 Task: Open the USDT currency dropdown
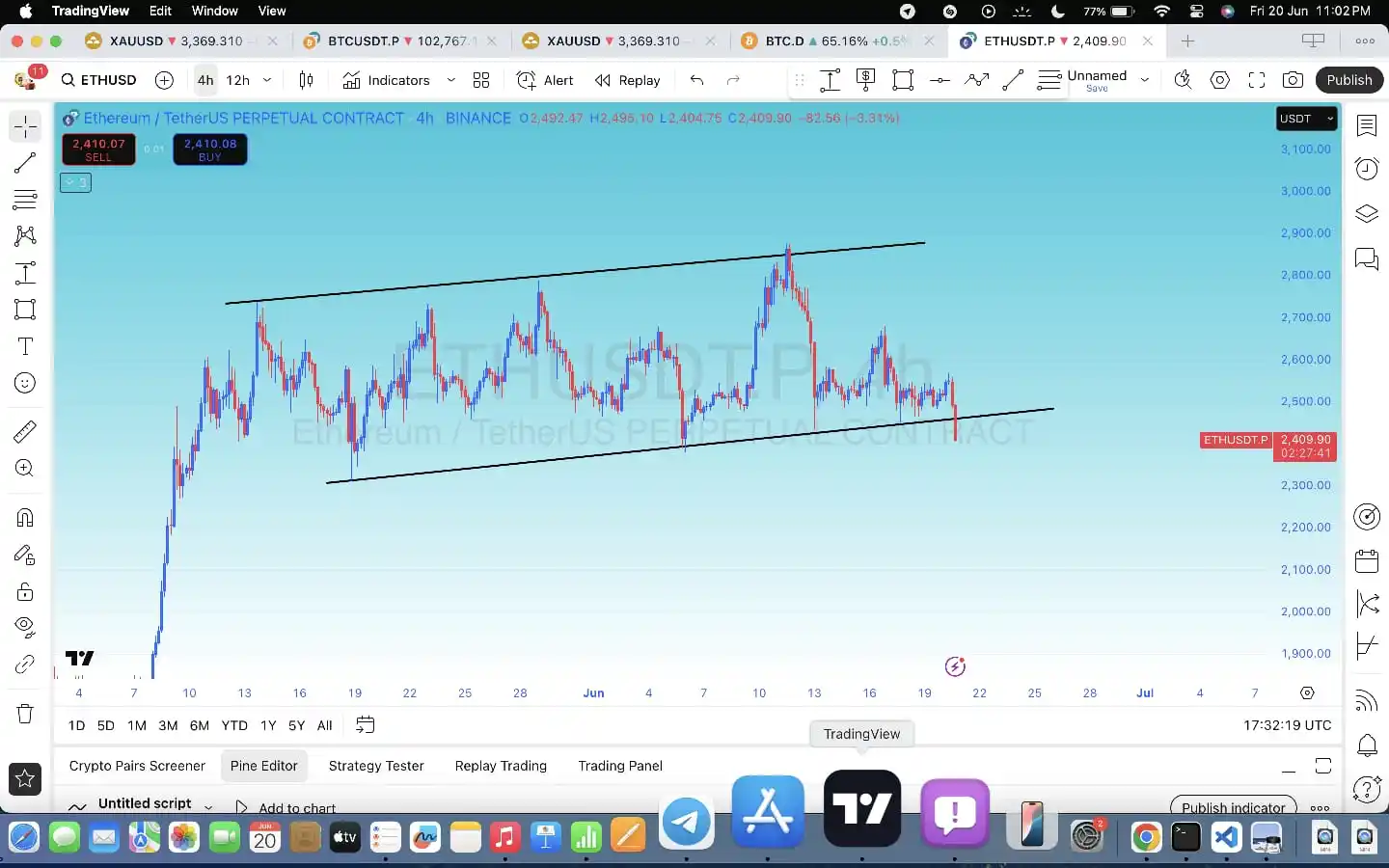[1306, 119]
